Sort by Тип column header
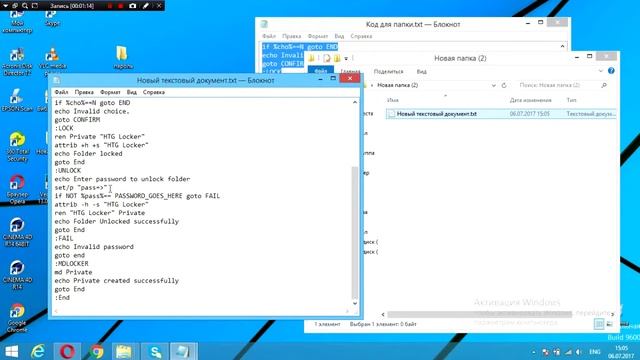The width and height of the screenshot is (640, 360). [571, 100]
